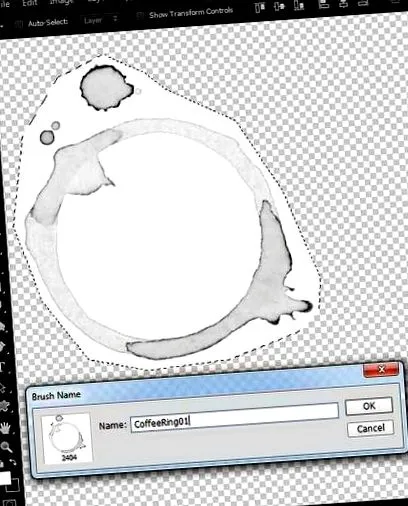The height and width of the screenshot is (506, 408).
Task: Click the align bottom edges icon
Action: coord(299,5)
